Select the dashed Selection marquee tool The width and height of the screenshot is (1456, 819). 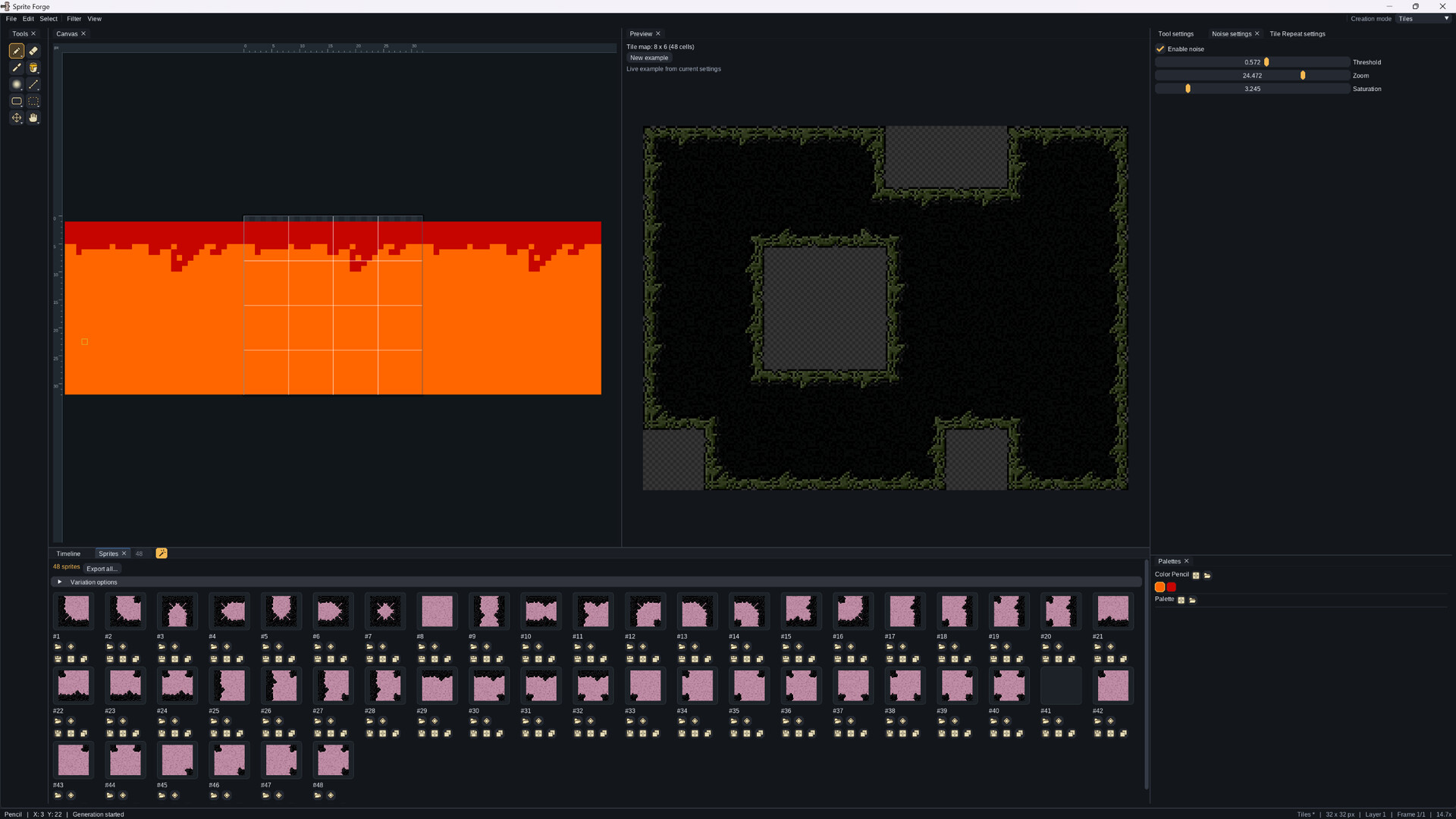(33, 101)
